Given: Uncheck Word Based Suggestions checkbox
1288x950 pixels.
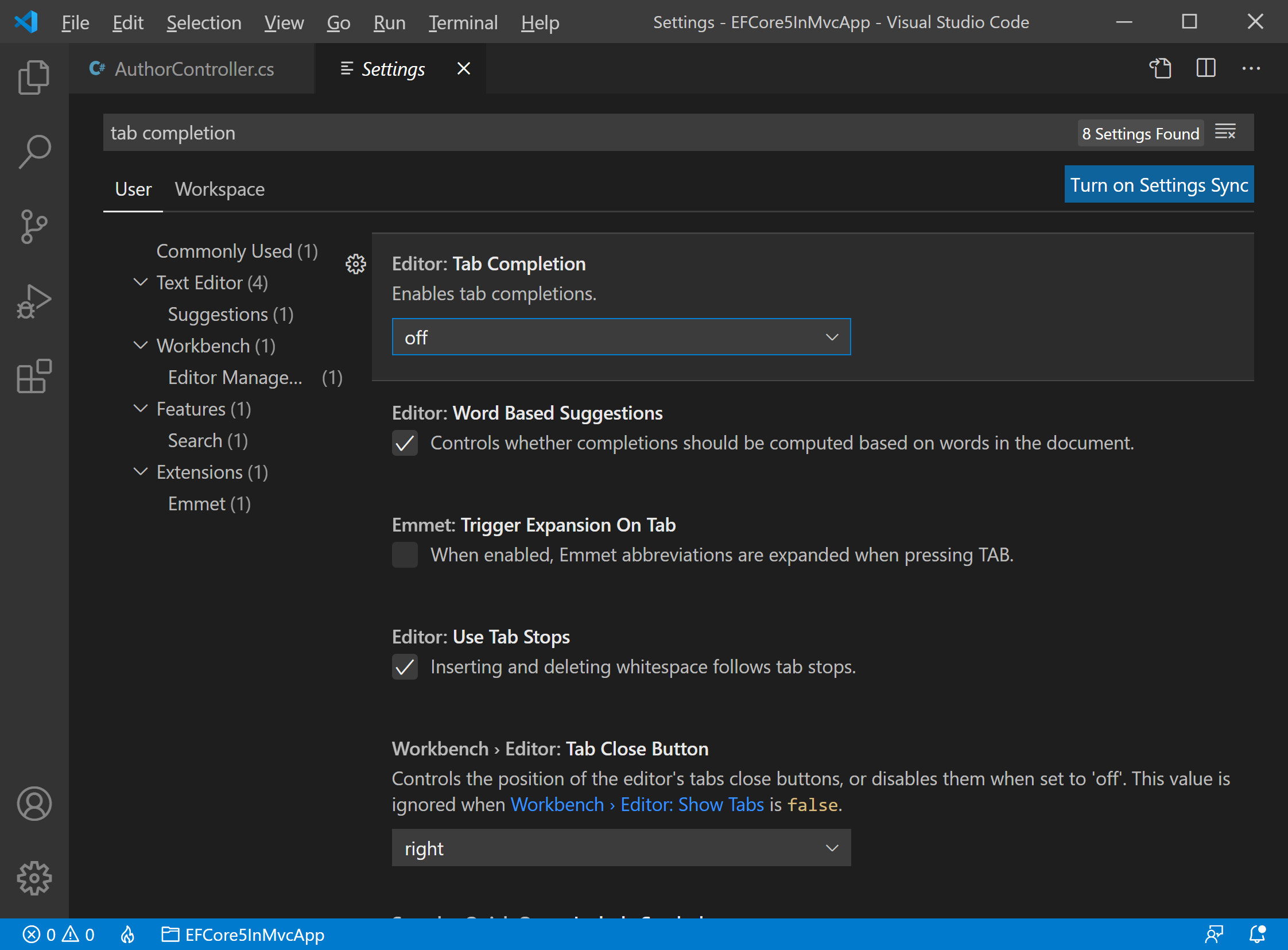Looking at the screenshot, I should (x=405, y=443).
